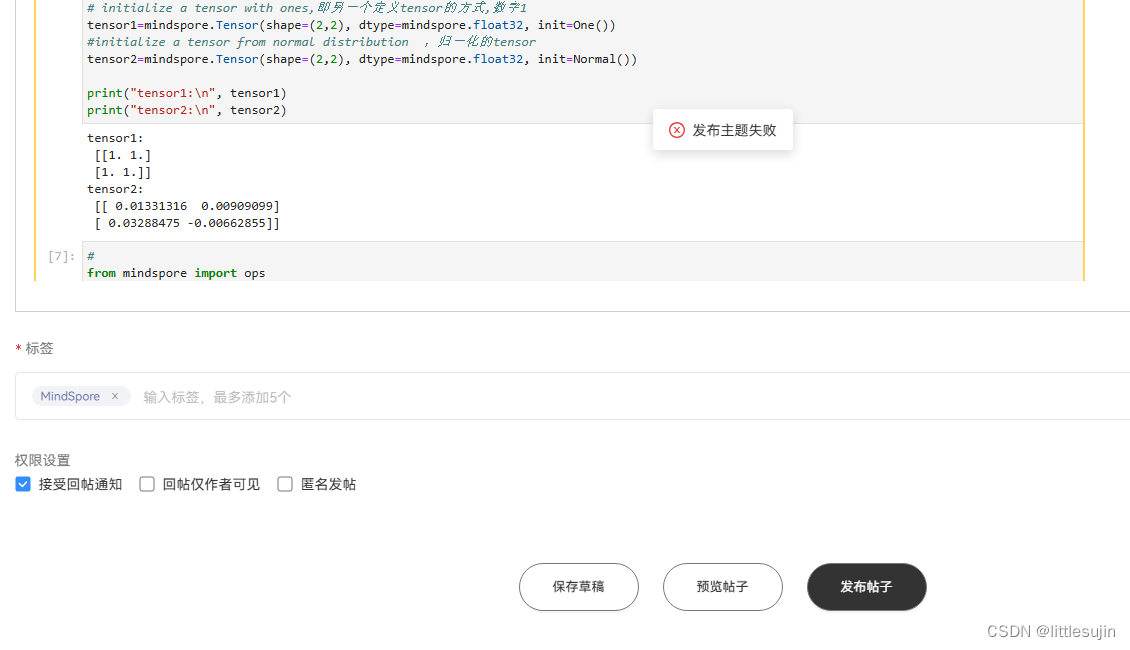Save the post with 保存草稿
Viewport: 1130px width, 650px height.
(579, 587)
